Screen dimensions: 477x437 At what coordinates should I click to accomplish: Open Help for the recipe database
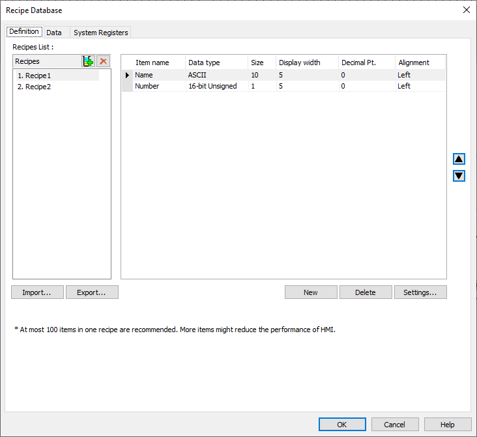click(x=448, y=424)
